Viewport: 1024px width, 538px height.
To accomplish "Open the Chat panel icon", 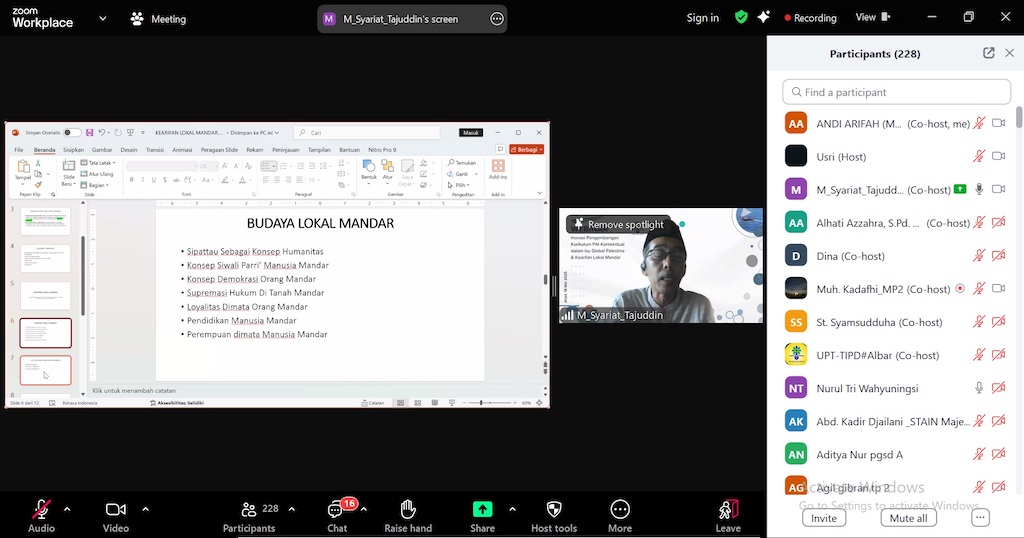I will coord(337,510).
